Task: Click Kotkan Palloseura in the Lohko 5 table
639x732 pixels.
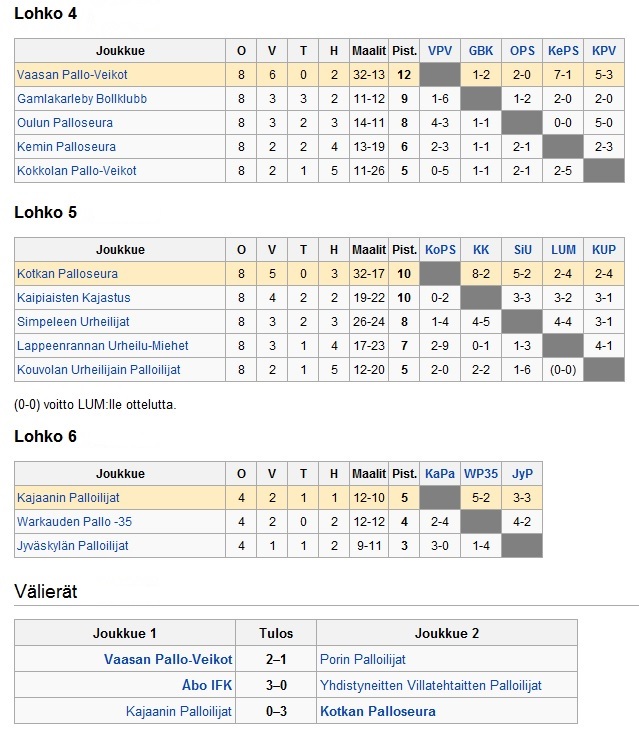Action: pos(67,274)
